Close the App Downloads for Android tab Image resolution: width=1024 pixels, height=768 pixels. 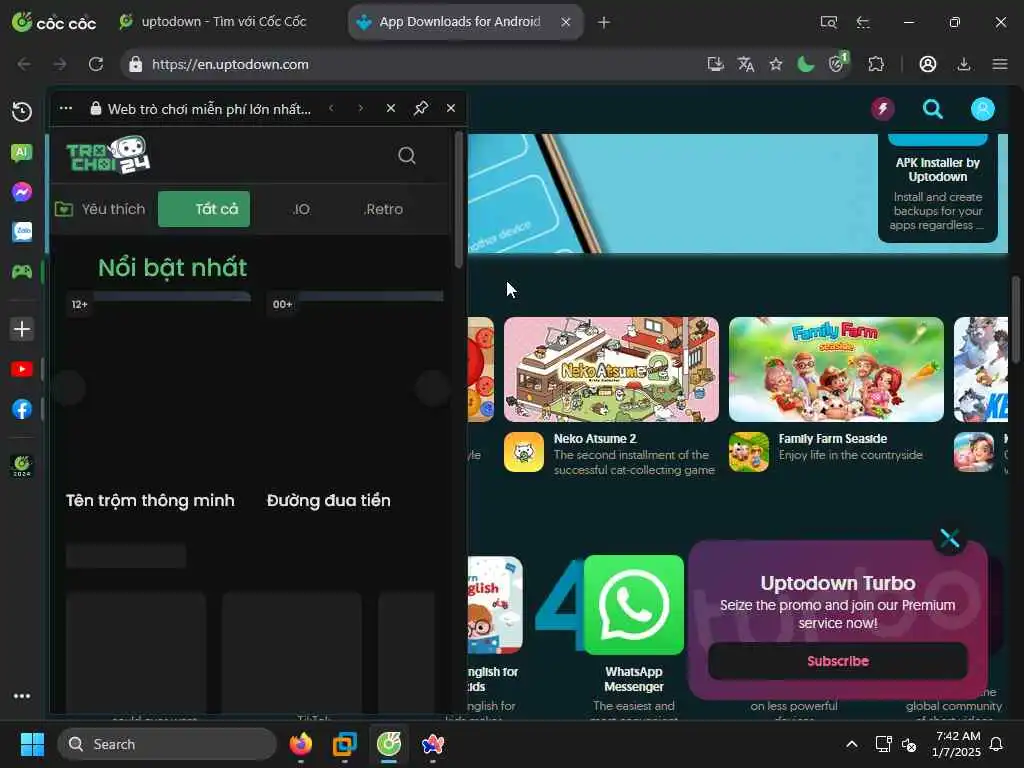pyautogui.click(x=566, y=22)
